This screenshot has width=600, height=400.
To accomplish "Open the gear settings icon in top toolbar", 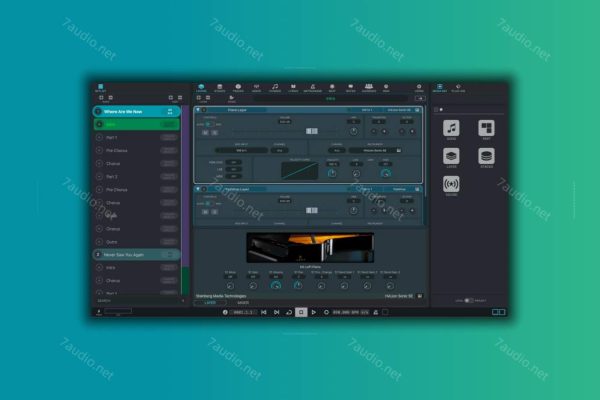I will [419, 88].
